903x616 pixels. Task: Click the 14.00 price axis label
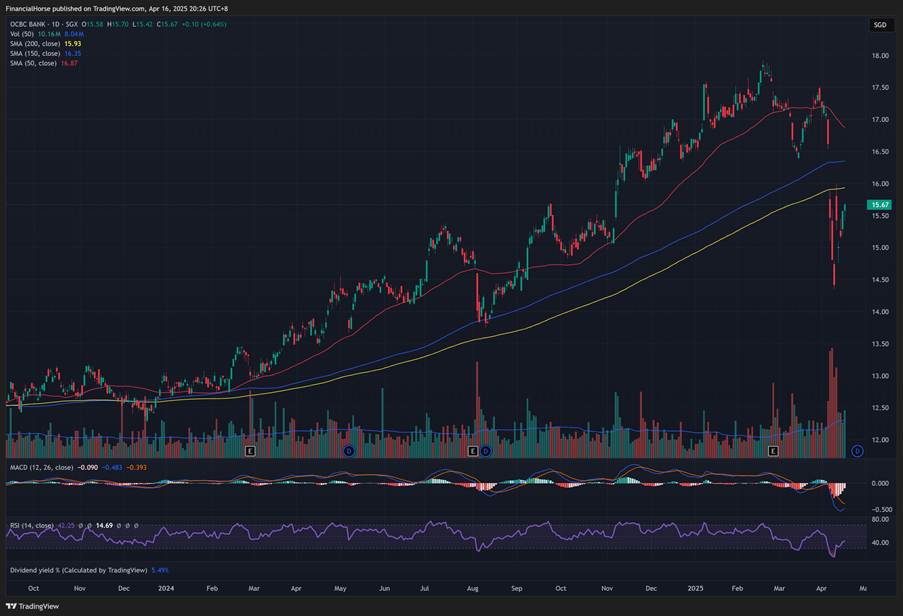pyautogui.click(x=879, y=311)
